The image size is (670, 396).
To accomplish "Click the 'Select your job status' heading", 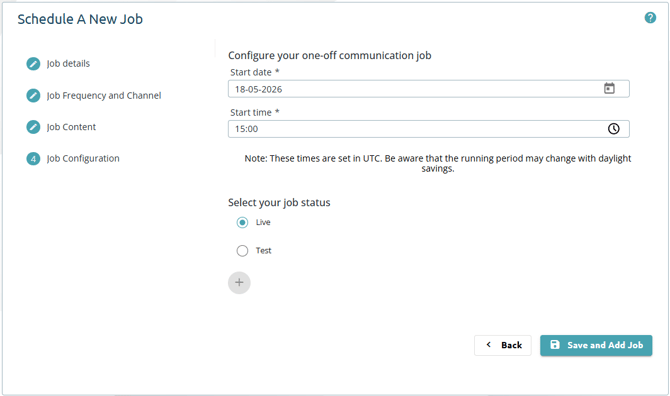I will (279, 202).
